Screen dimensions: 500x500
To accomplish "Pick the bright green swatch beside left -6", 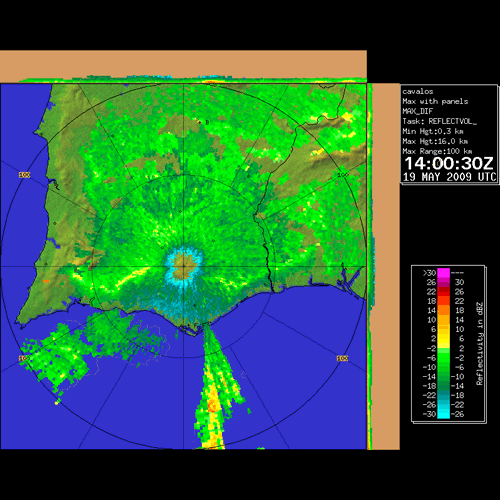I will point(443,357).
